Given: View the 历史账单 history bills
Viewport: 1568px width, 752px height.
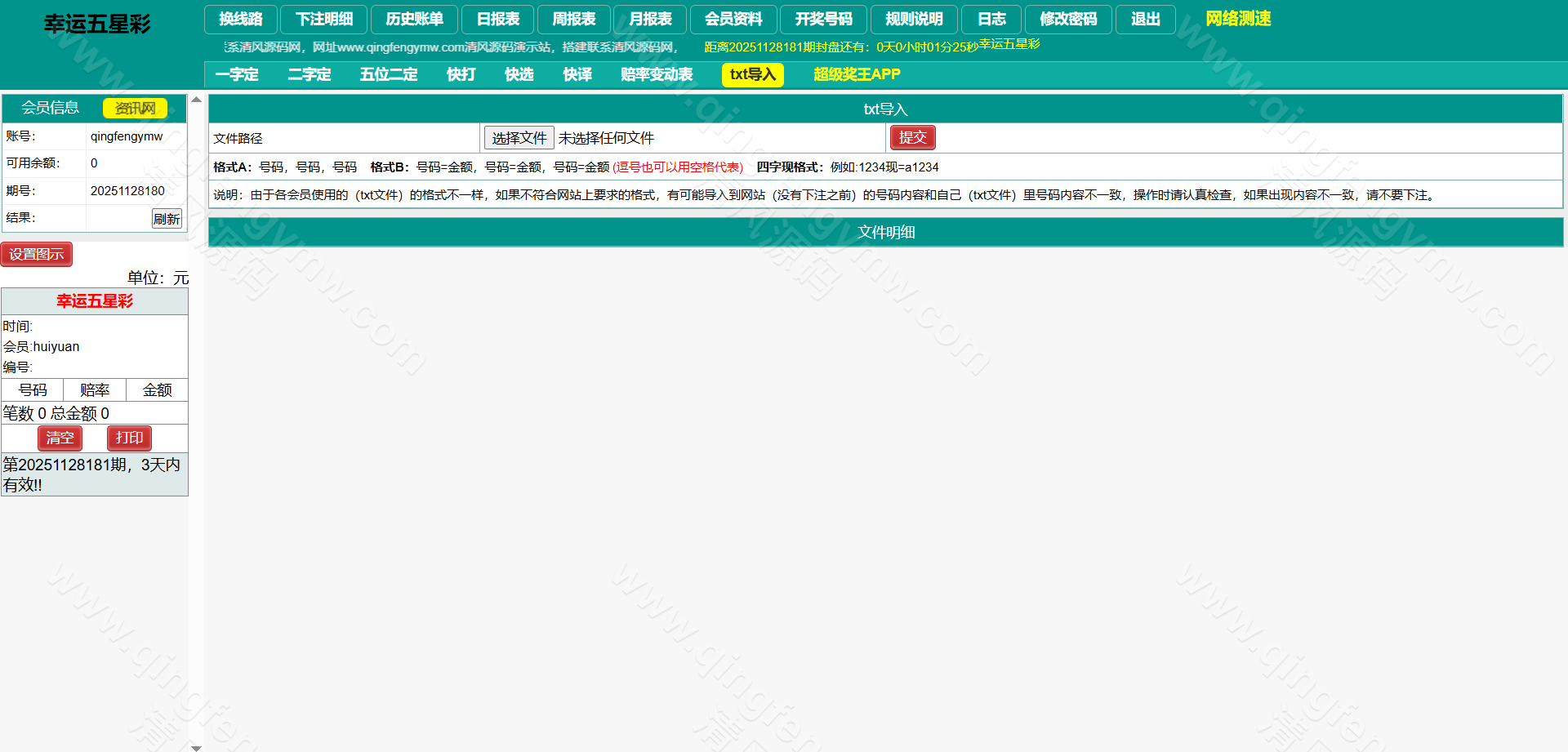Looking at the screenshot, I should pyautogui.click(x=415, y=19).
